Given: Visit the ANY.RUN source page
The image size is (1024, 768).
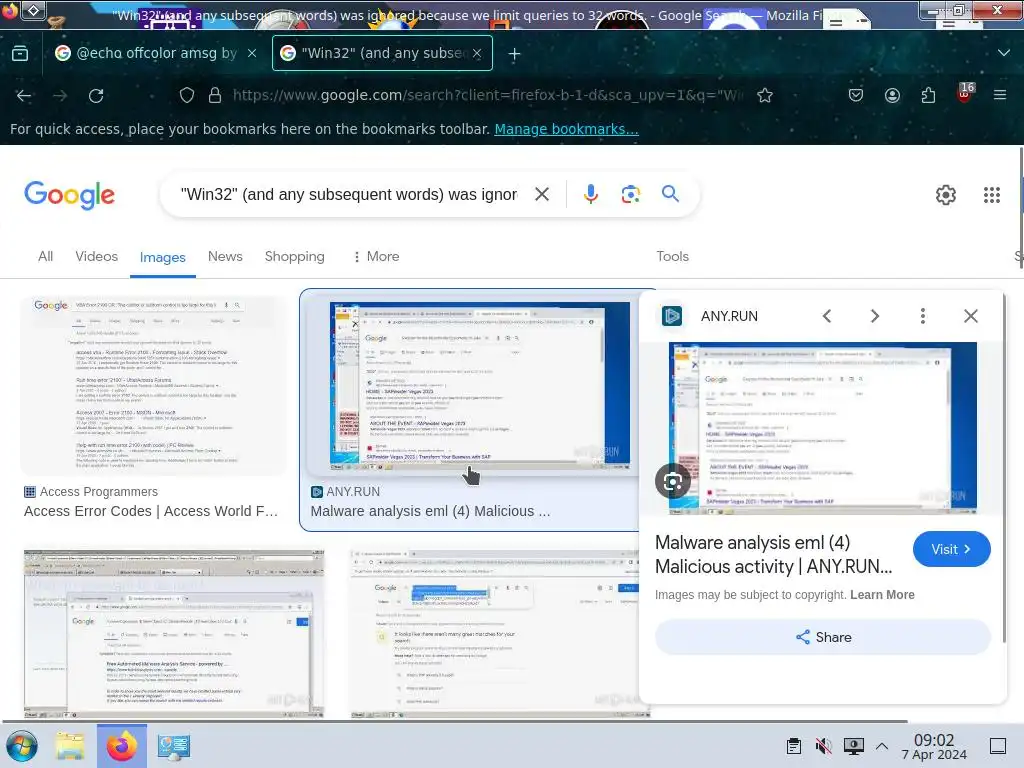Looking at the screenshot, I should (x=952, y=549).
